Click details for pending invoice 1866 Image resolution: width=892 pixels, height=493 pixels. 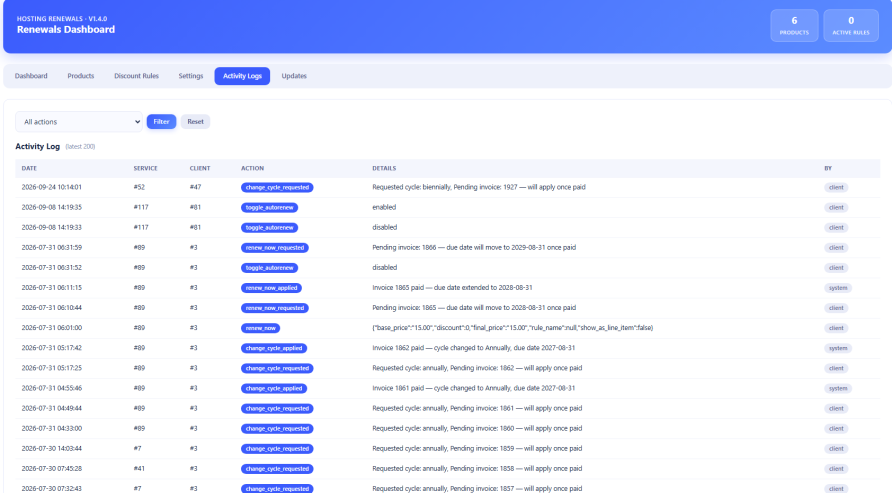pos(474,247)
